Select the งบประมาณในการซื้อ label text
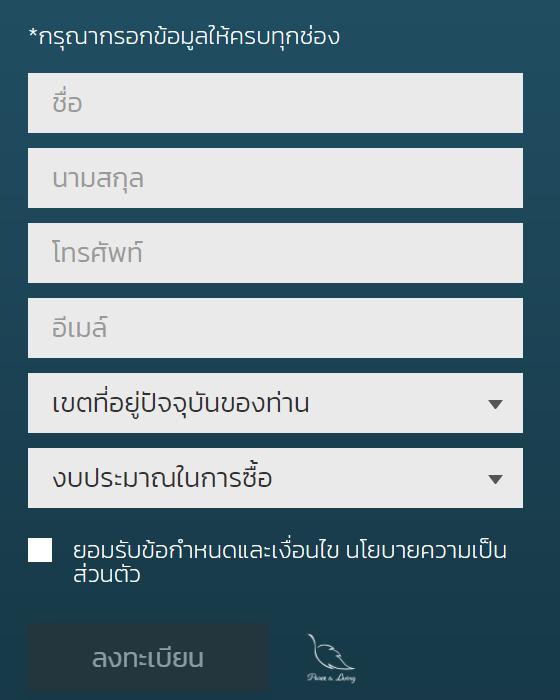The width and height of the screenshot is (560, 700). tap(162, 478)
